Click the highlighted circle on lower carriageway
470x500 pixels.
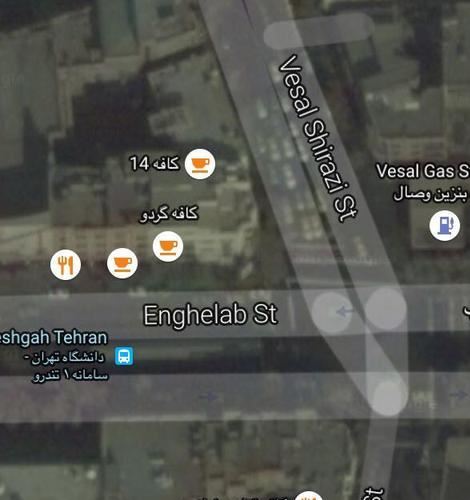point(389,397)
